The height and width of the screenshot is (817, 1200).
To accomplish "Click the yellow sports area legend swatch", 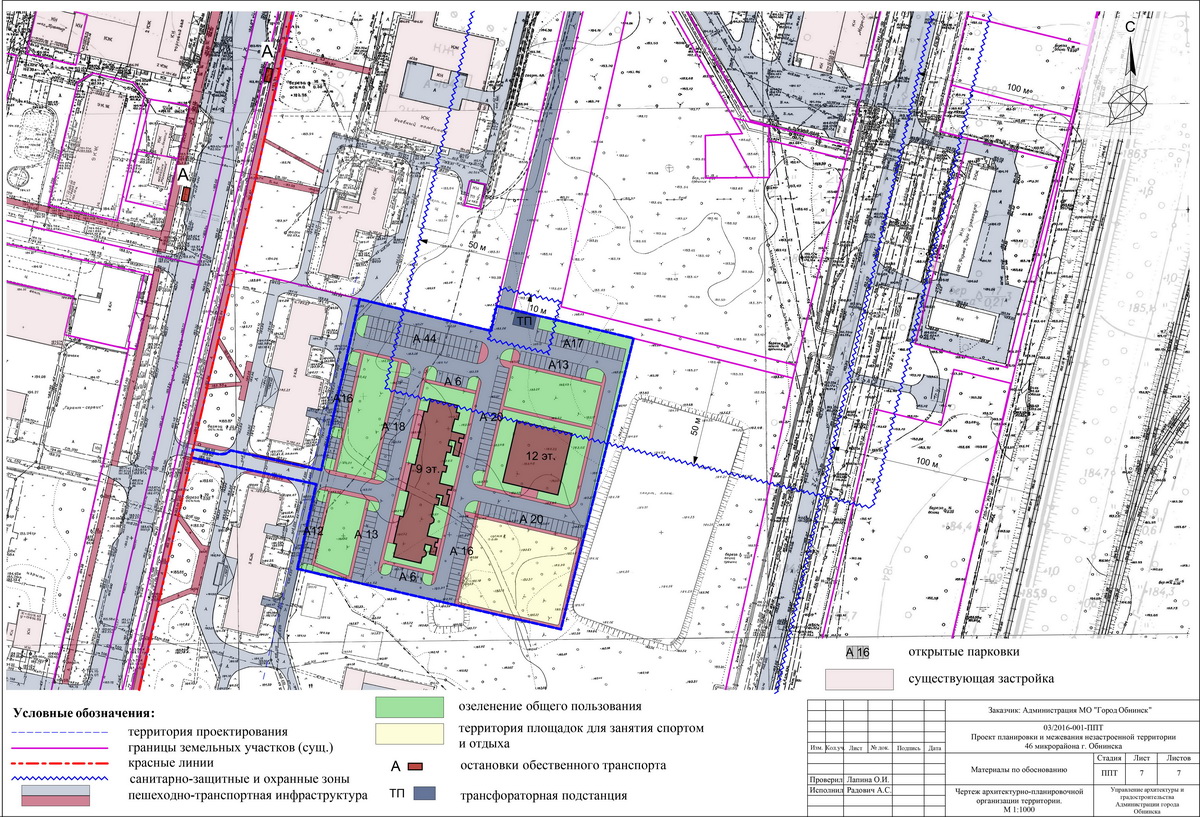I will 408,733.
